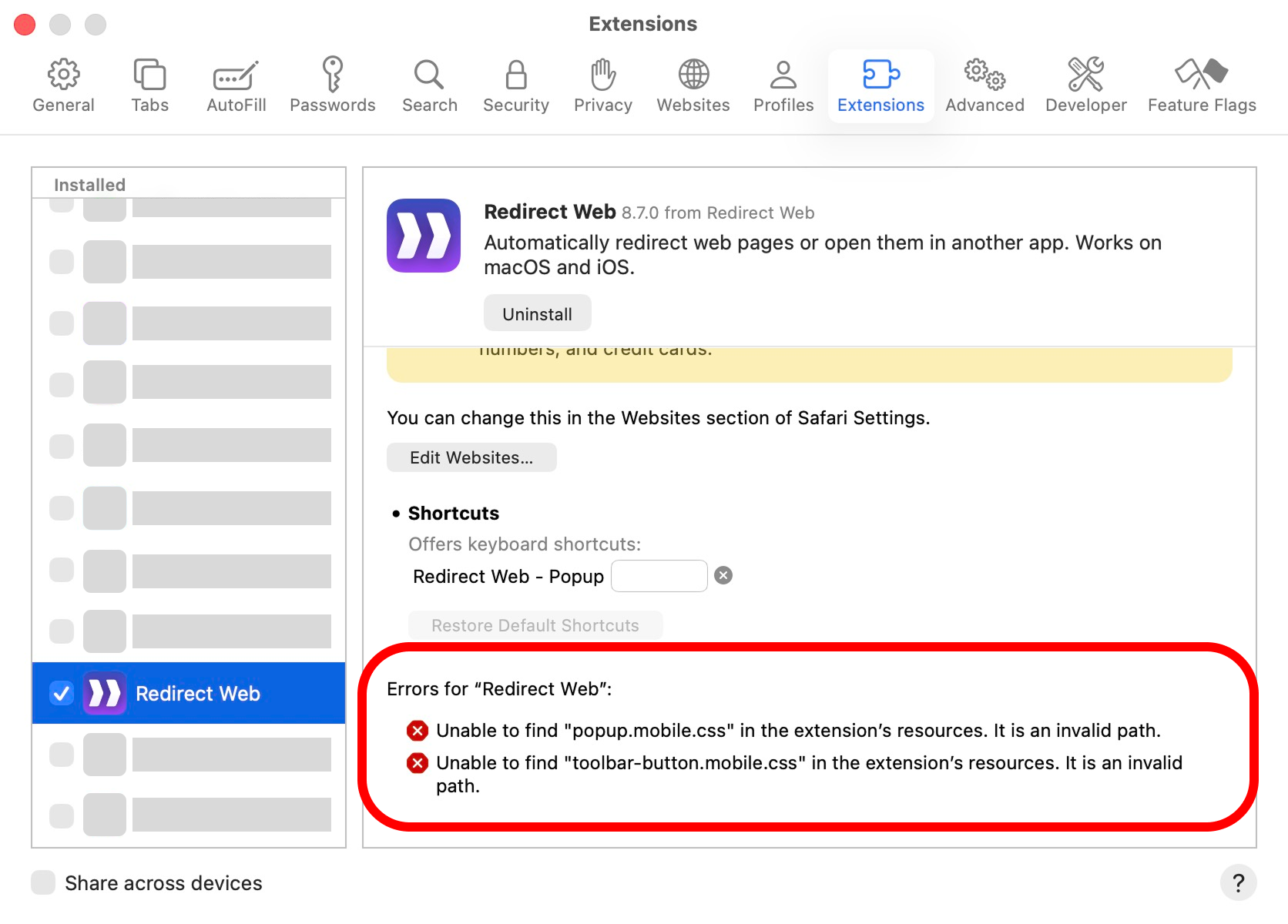Open Edit Websites dialog
1288x924 pixels.
(471, 457)
